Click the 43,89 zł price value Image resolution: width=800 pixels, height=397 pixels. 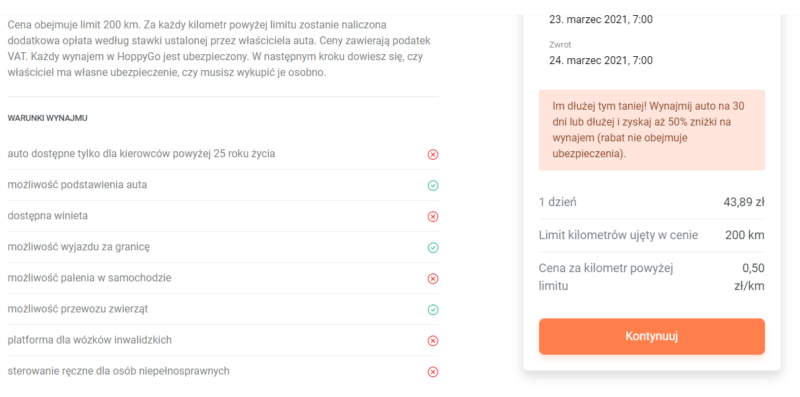[x=744, y=202]
